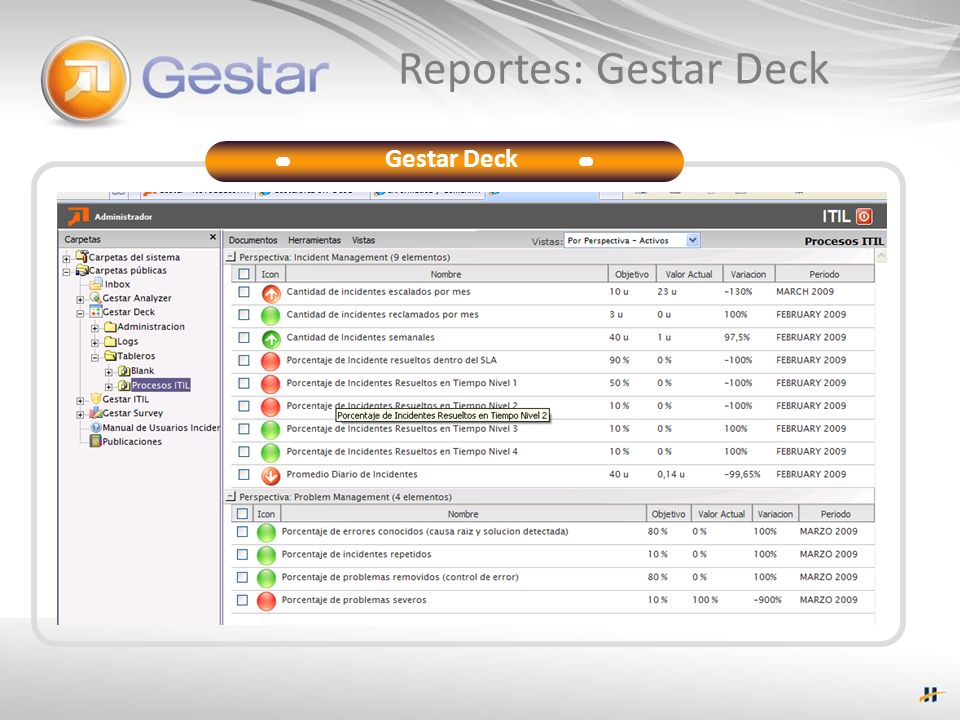Check the box for Promedio Diario de Incidentes
Viewport: 960px width, 720px height.
click(x=244, y=474)
